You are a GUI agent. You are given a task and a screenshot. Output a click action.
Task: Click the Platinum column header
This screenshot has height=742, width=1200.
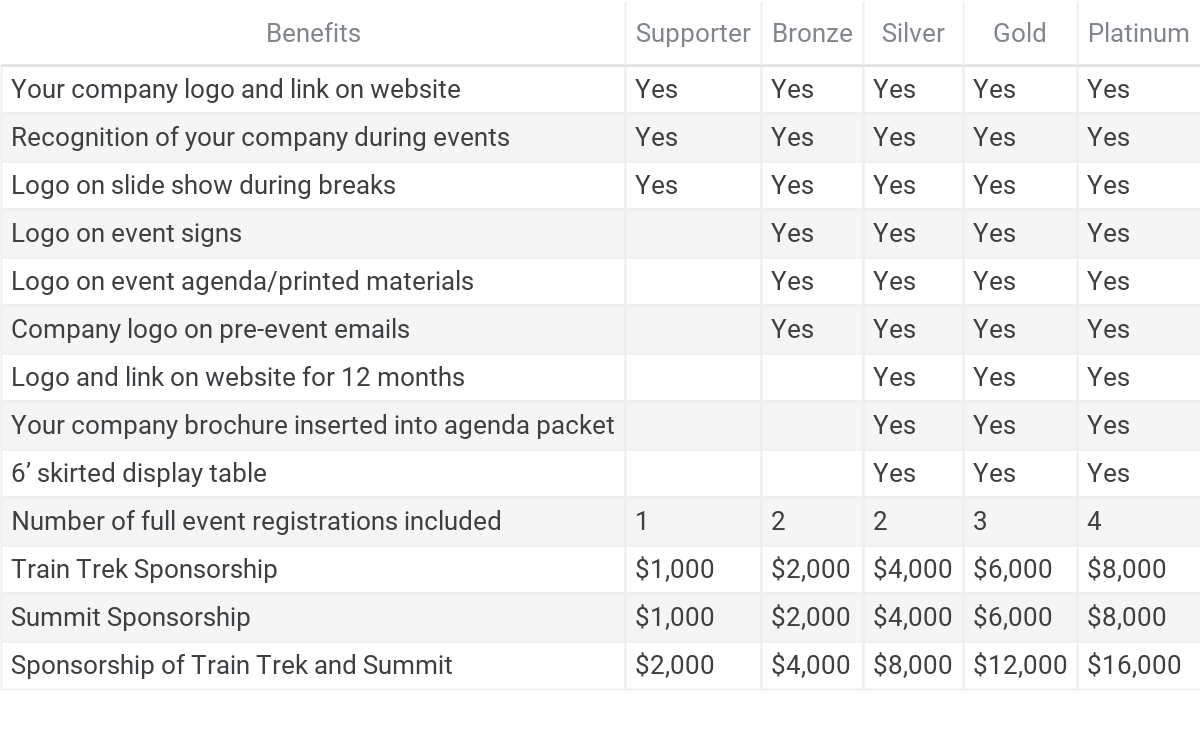(1138, 33)
